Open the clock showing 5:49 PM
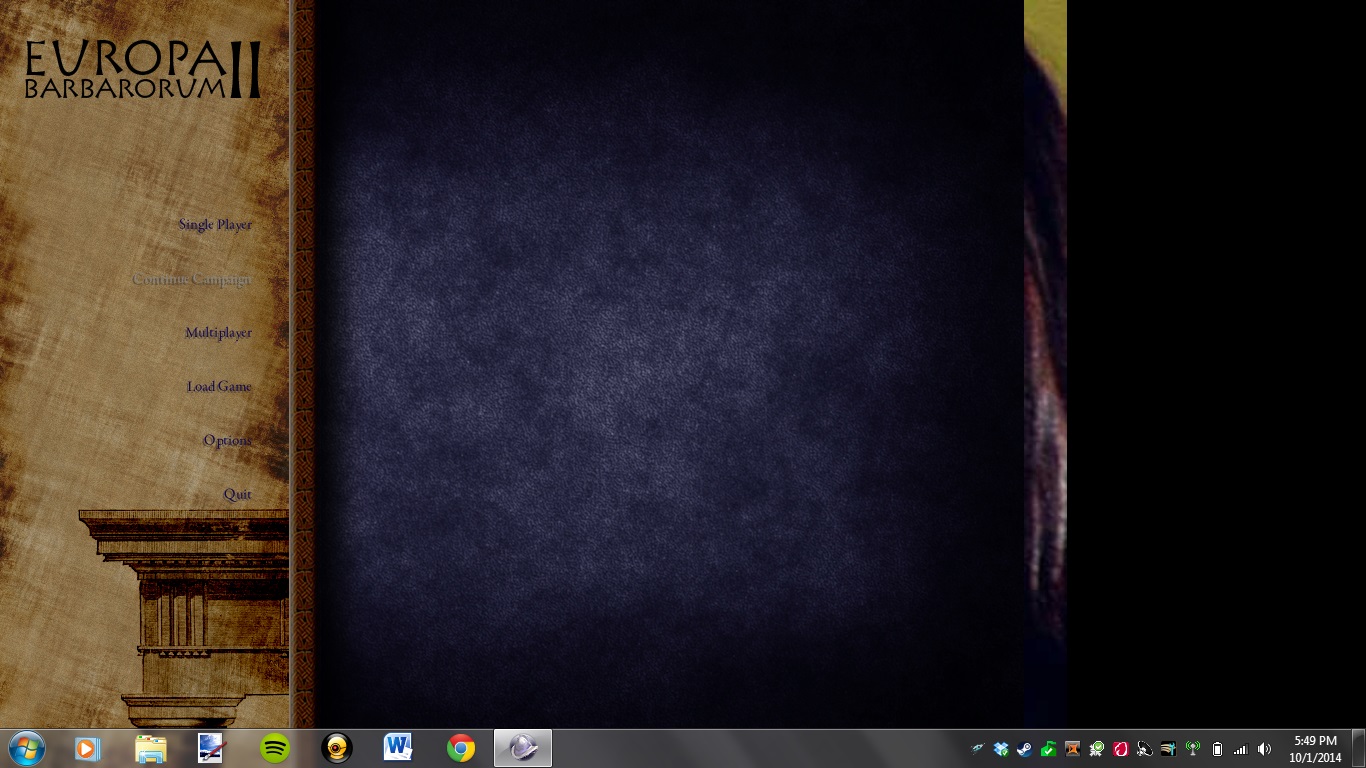The height and width of the screenshot is (768, 1366). point(1315,749)
